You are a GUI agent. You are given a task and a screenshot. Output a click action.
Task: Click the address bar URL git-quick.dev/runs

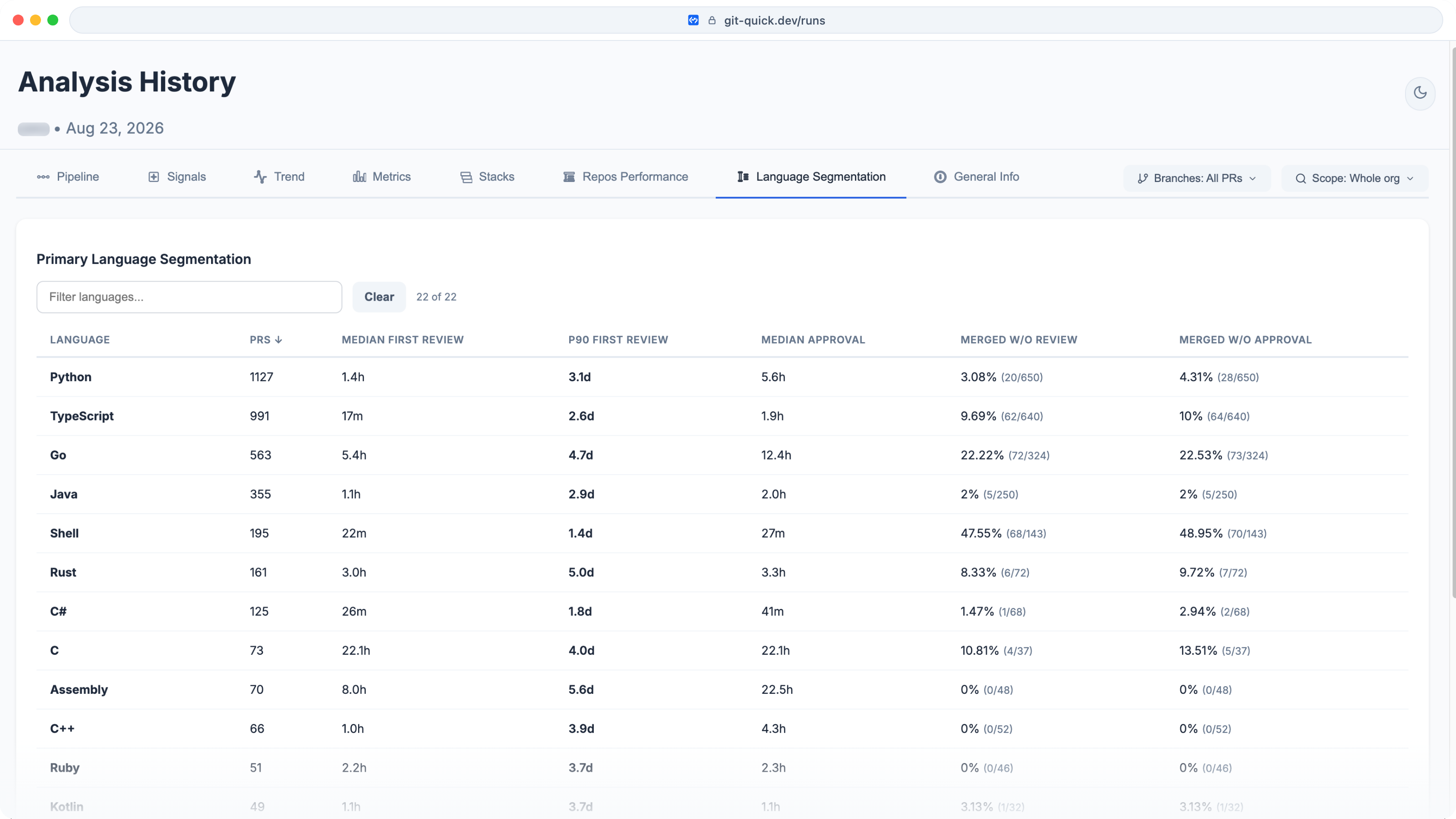point(774,20)
